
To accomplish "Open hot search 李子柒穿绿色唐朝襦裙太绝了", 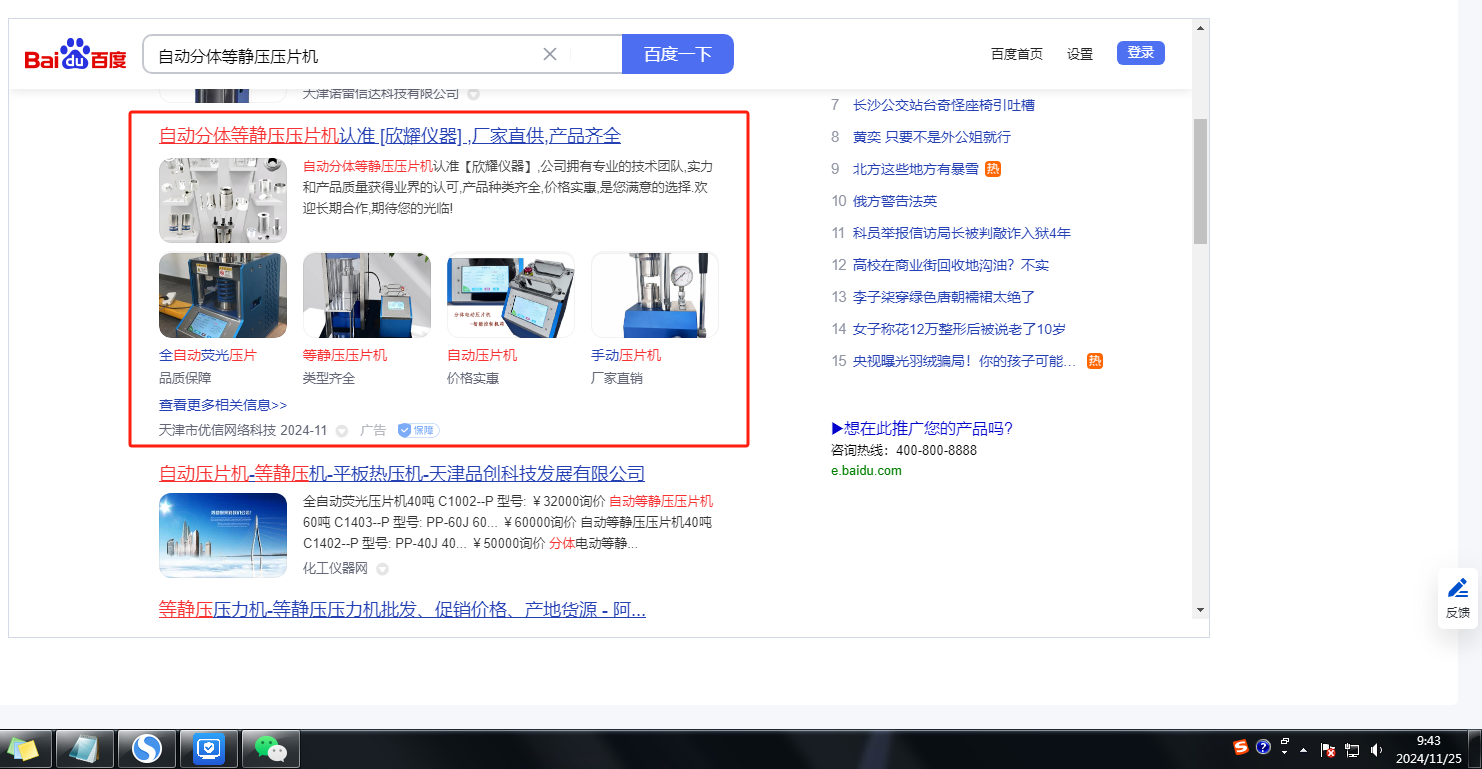I will pyautogui.click(x=944, y=297).
